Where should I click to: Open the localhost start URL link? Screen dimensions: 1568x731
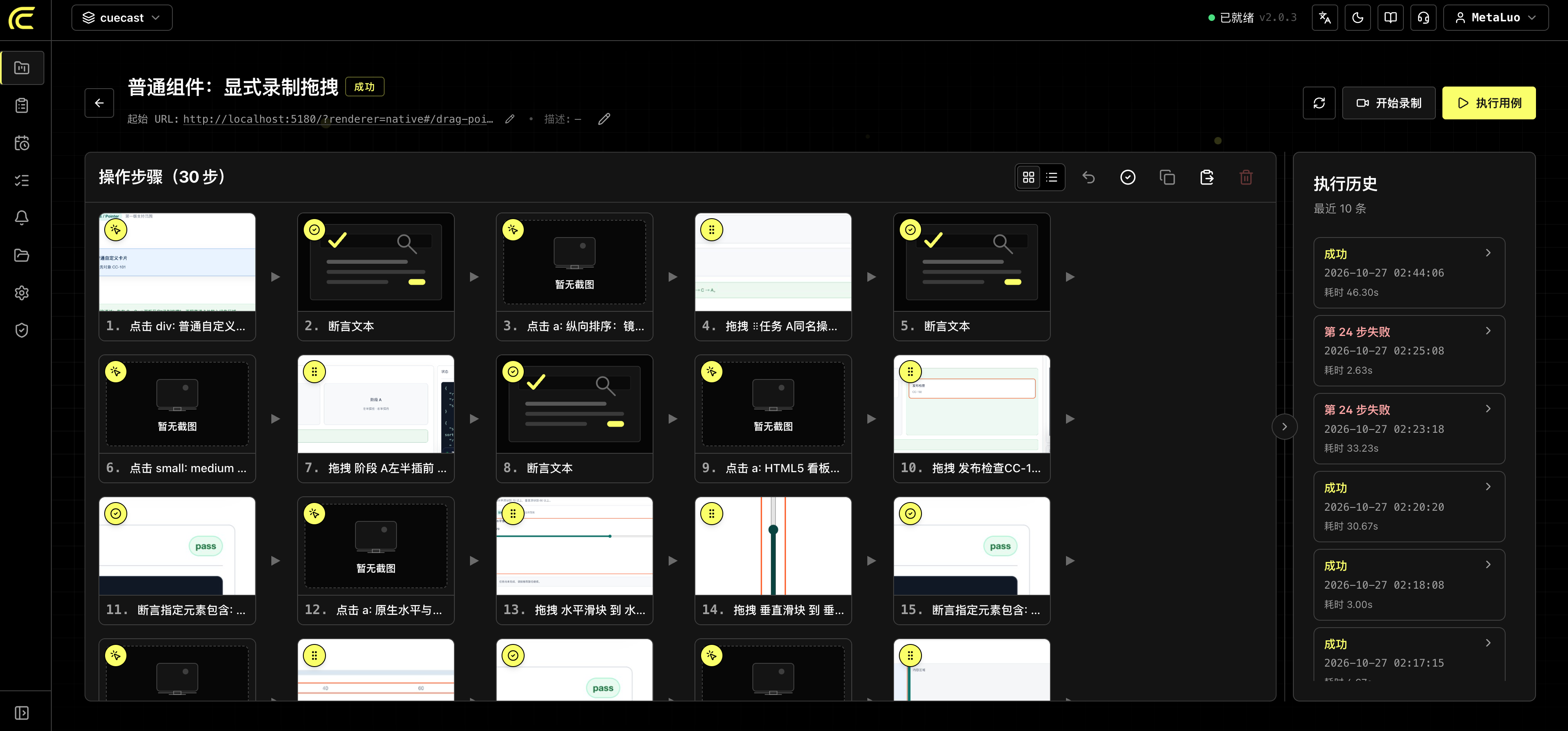click(x=339, y=119)
